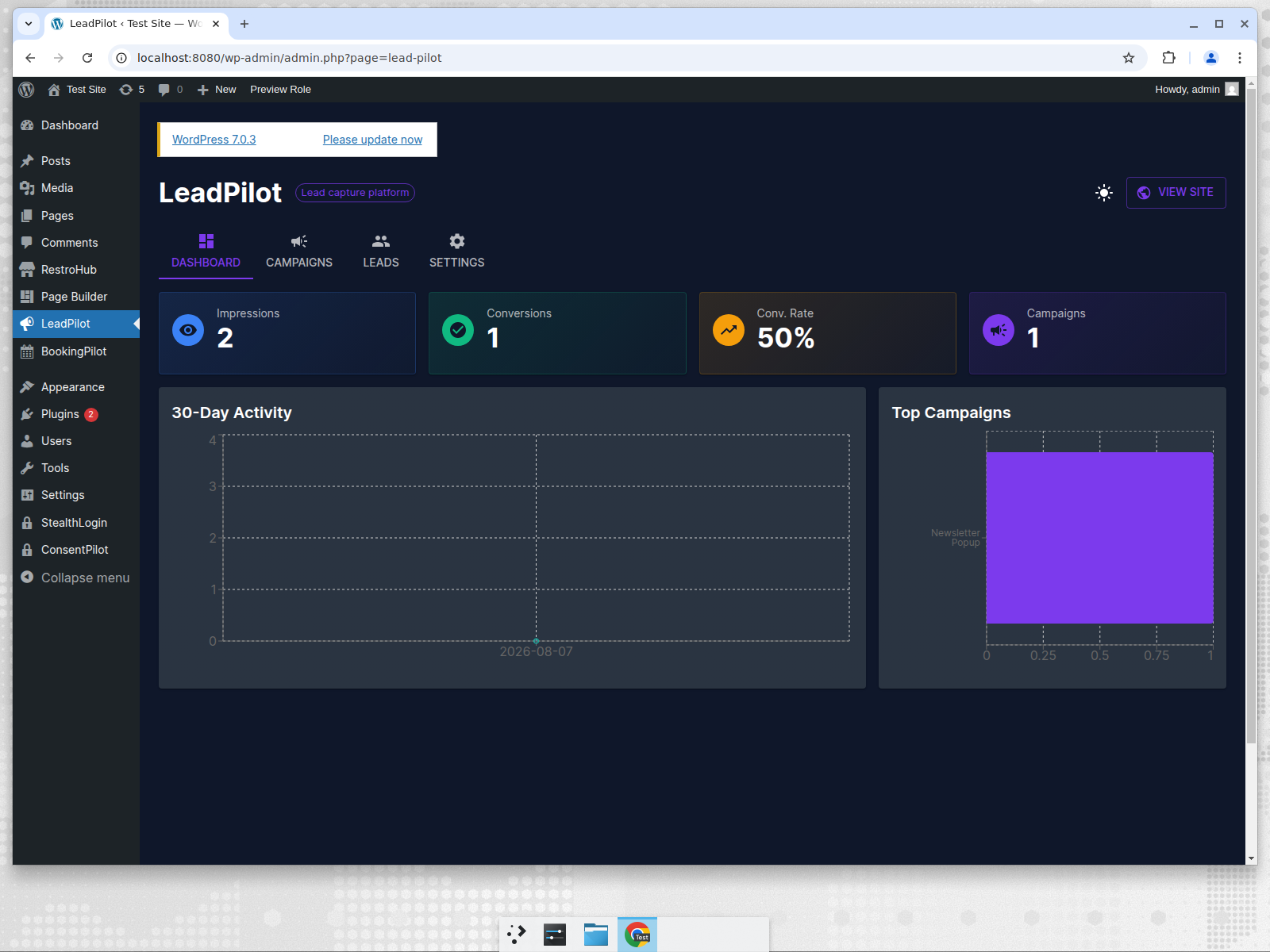This screenshot has height=952, width=1270.
Task: Open the browser extensions puzzle icon
Action: [1168, 58]
